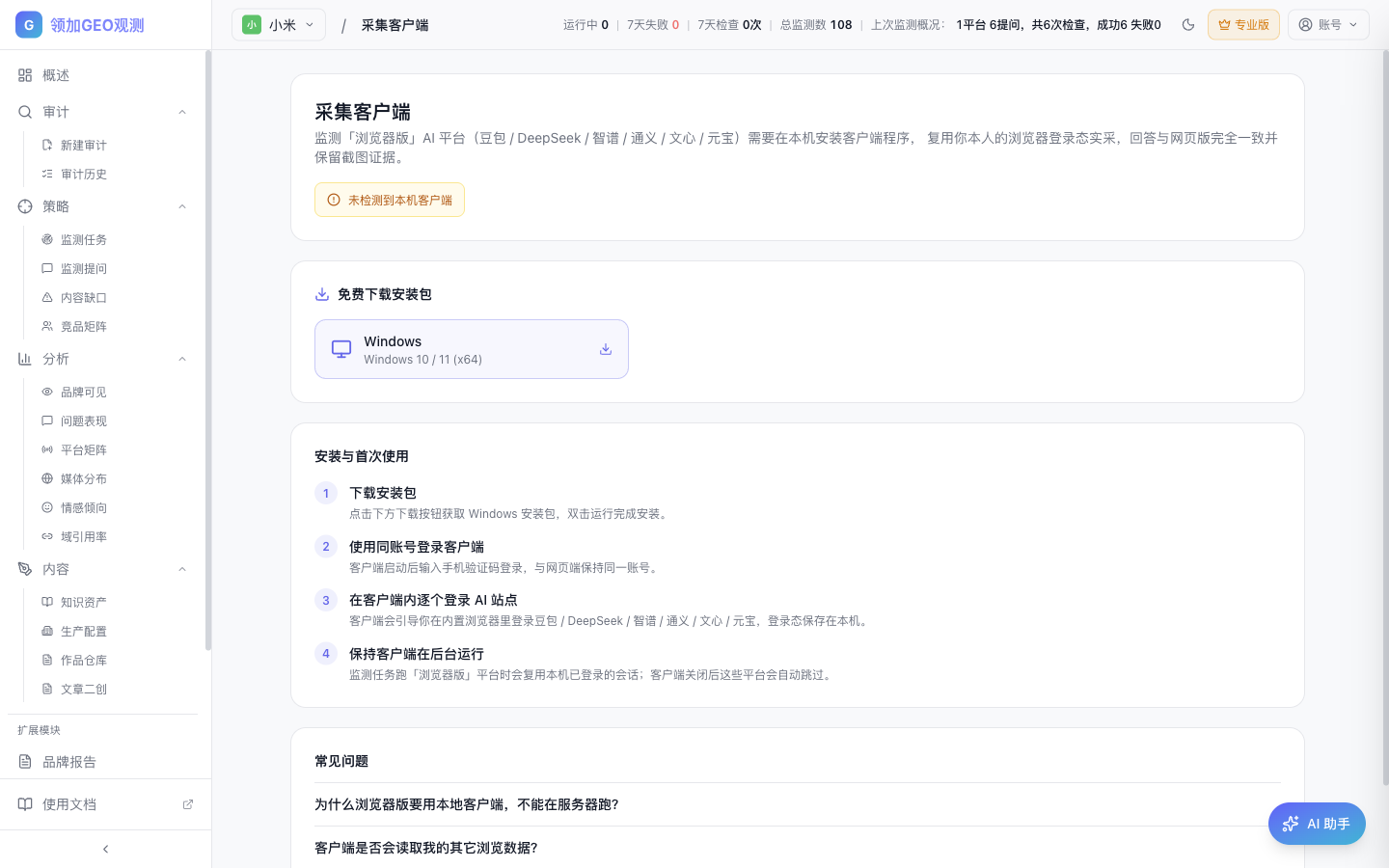1389x868 pixels.
Task: Open 平台矩阵 menu entry
Action: (113, 449)
